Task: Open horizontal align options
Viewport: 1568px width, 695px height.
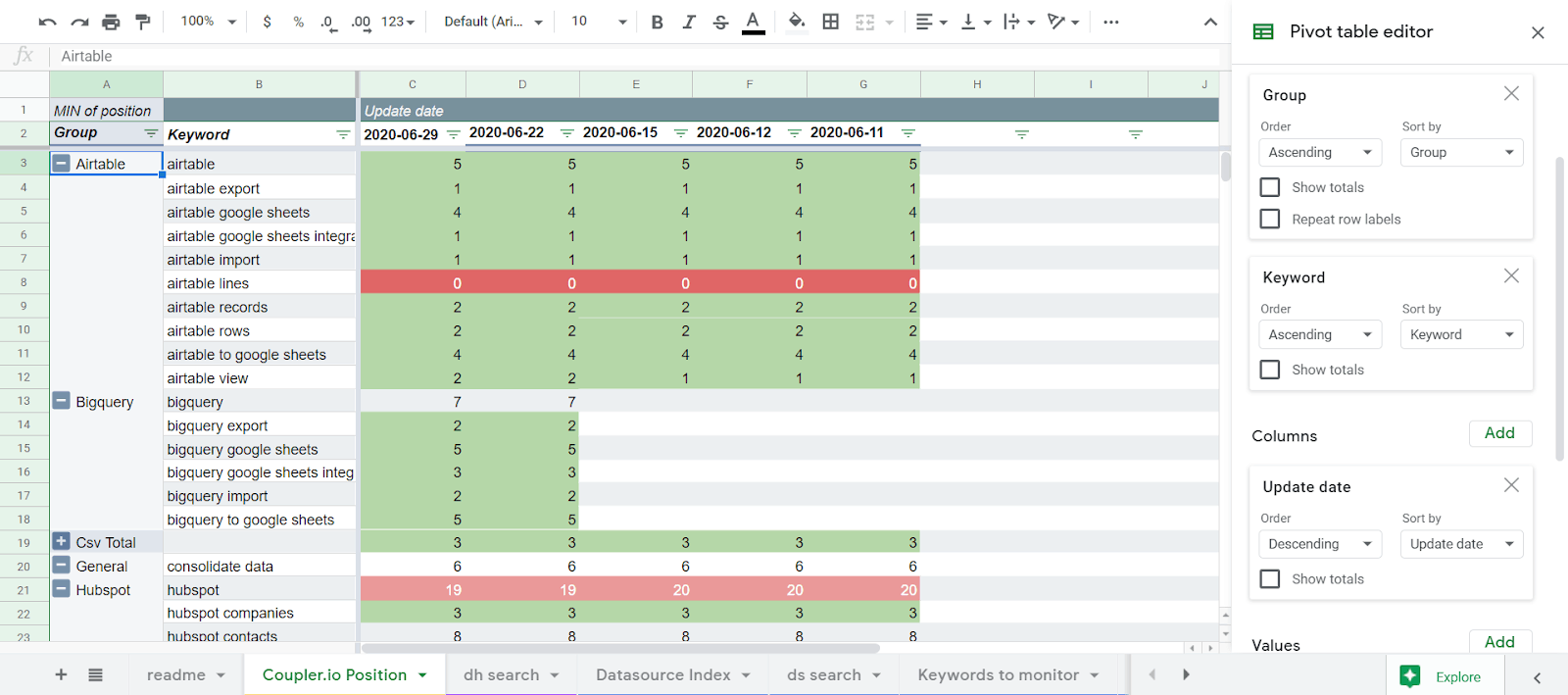Action: tap(931, 22)
